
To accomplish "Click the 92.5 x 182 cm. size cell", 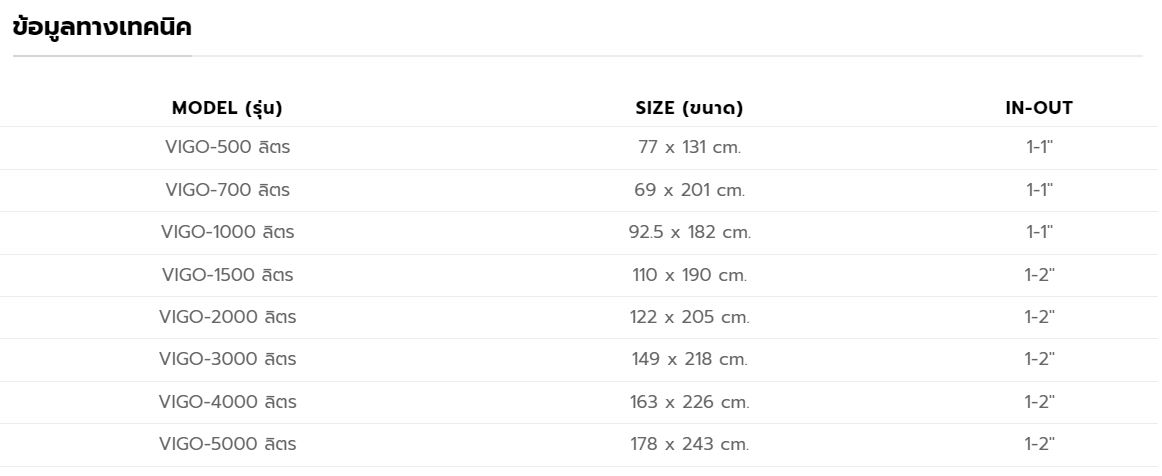I will (x=689, y=232).
